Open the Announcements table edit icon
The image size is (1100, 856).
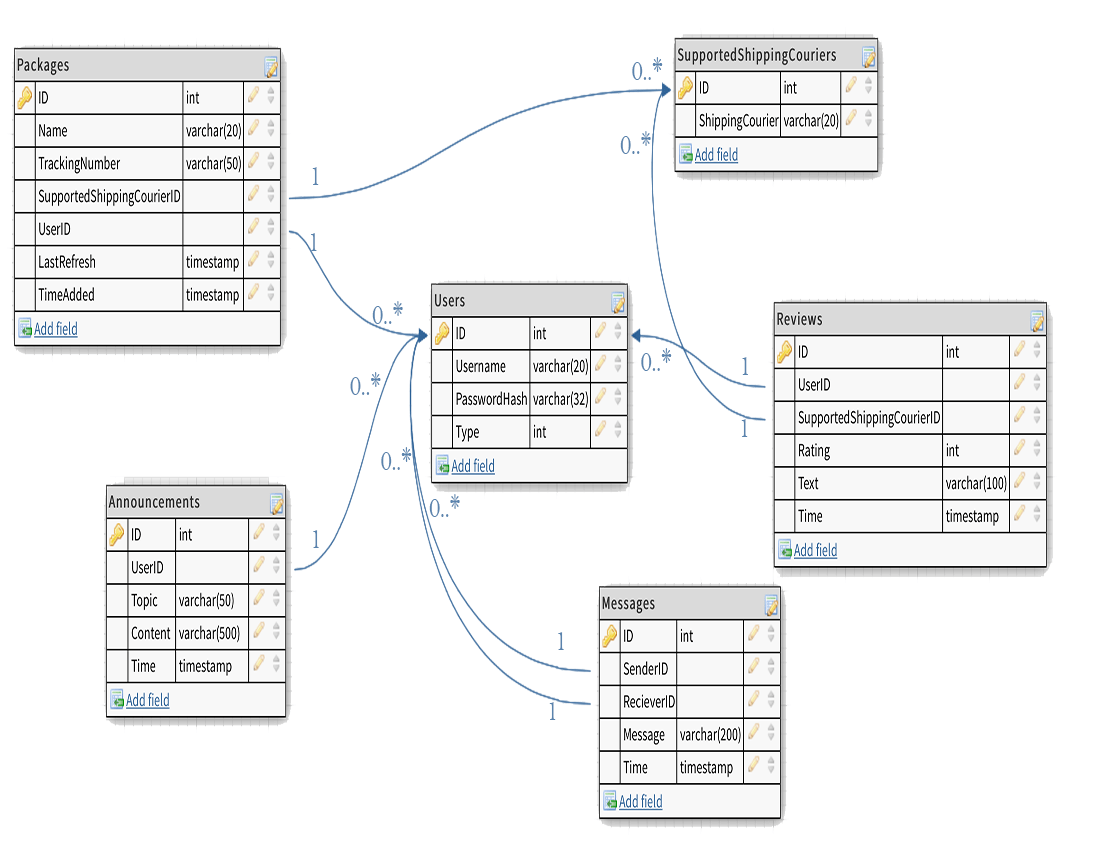pos(277,503)
